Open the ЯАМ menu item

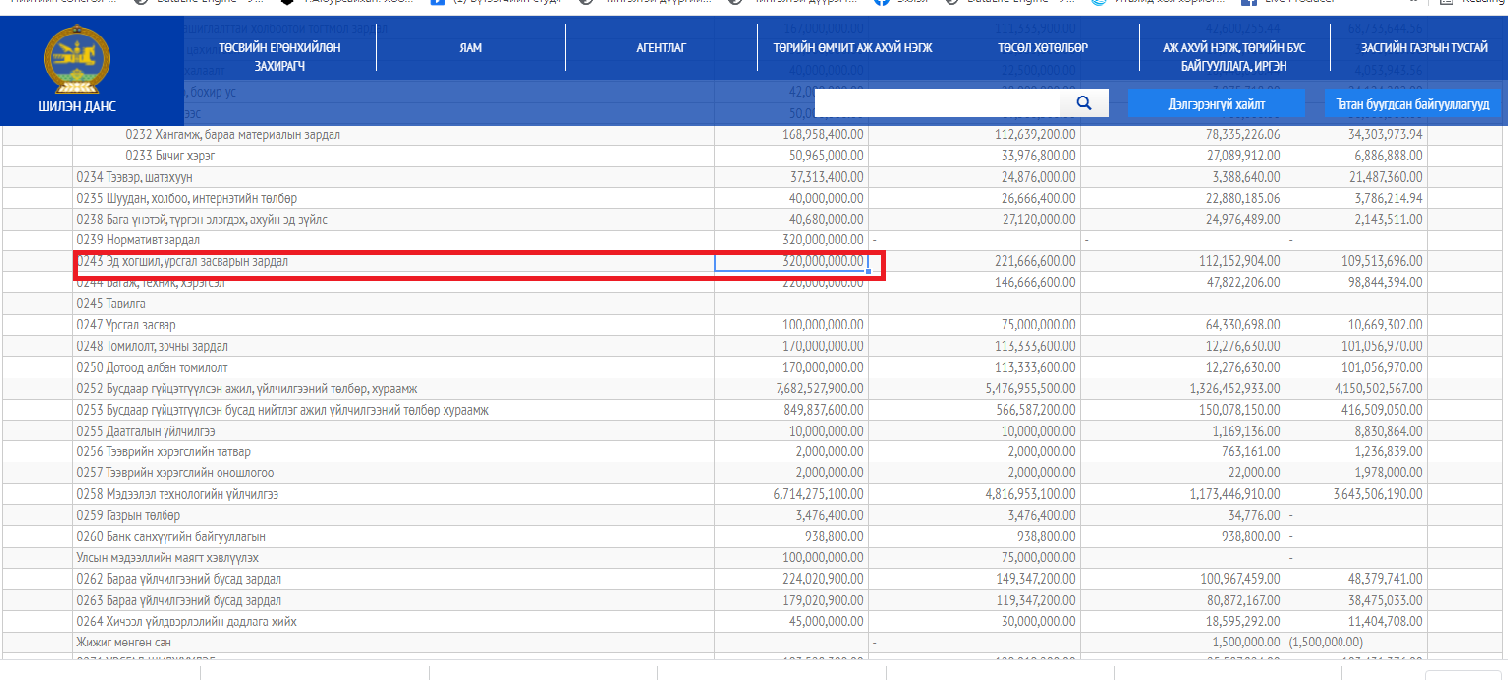coord(470,47)
